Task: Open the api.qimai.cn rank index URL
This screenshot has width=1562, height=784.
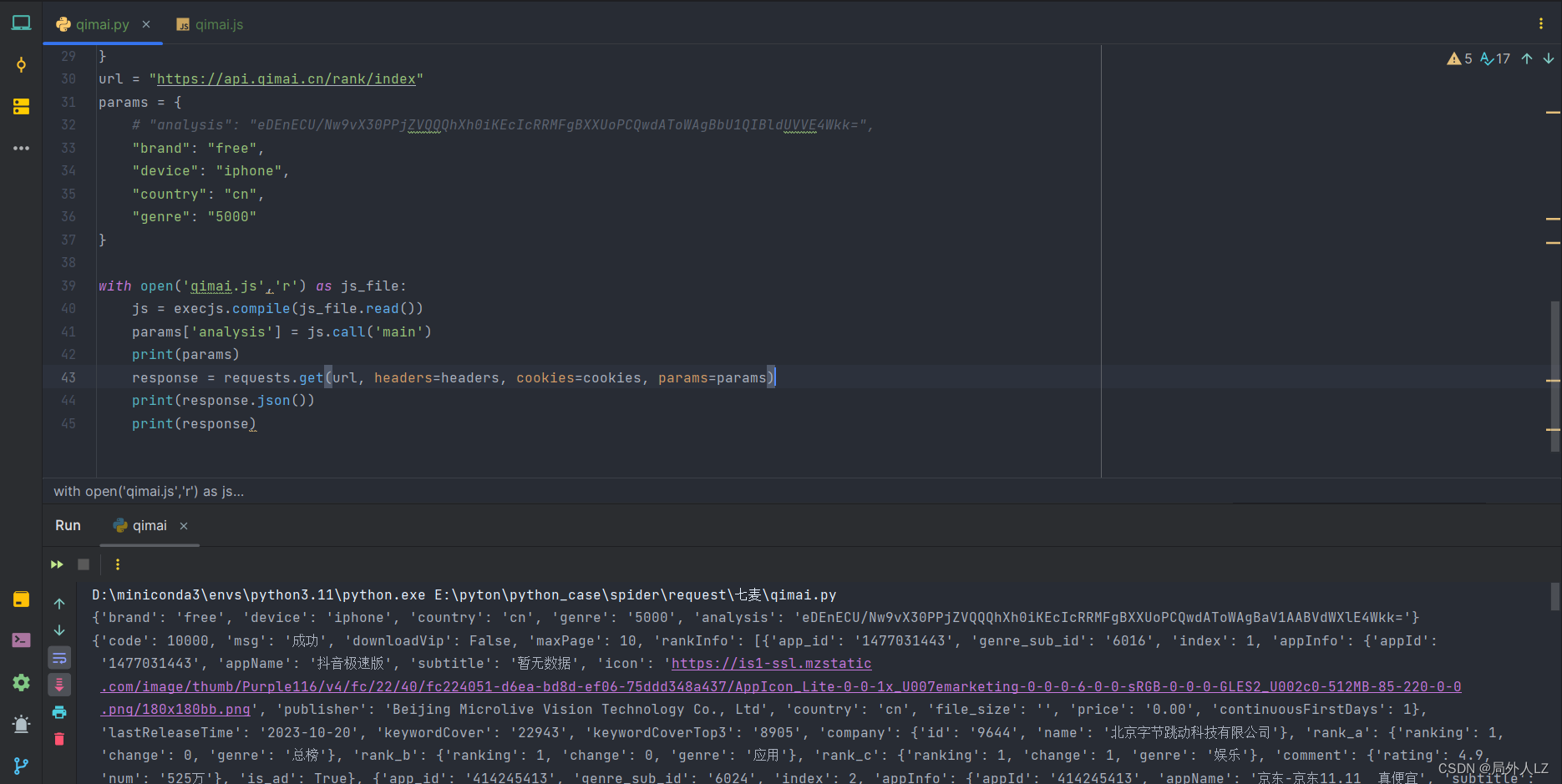Action: [x=287, y=78]
